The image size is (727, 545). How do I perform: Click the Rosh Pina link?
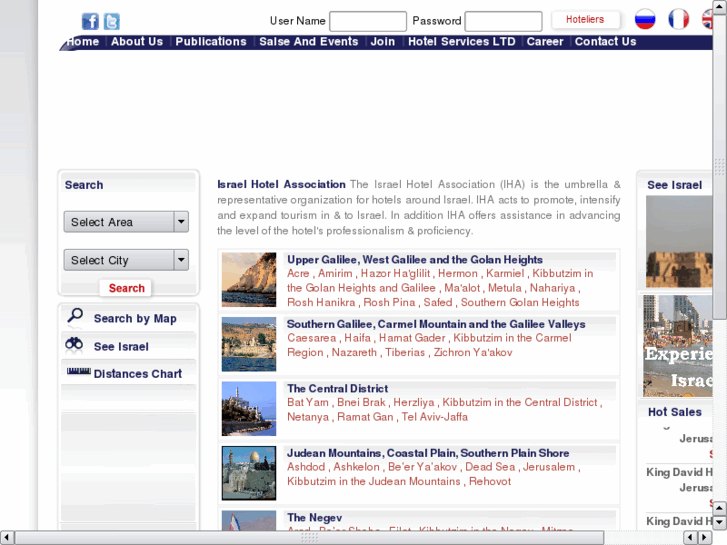pyautogui.click(x=389, y=302)
